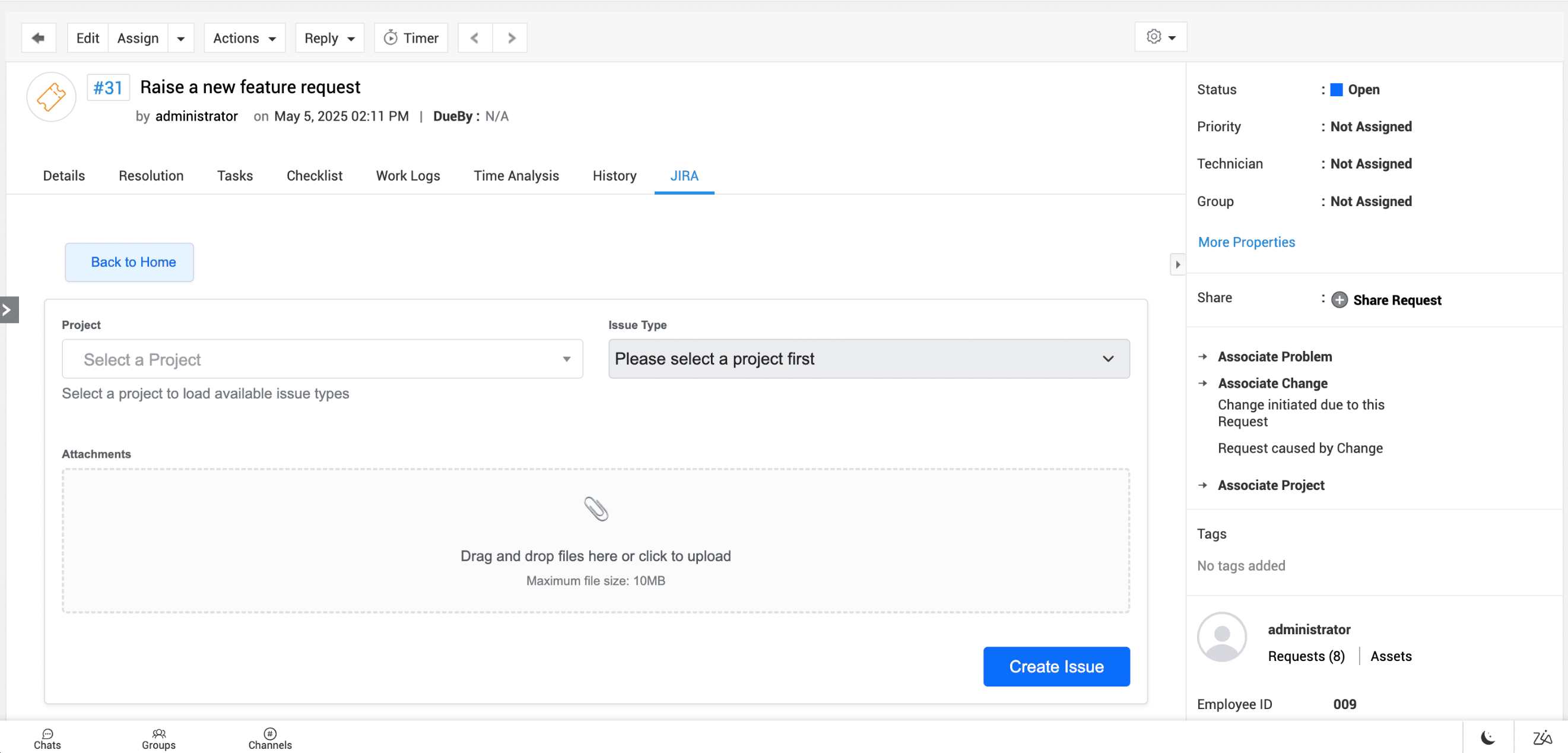
Task: Open the Actions dropdown menu
Action: (245, 38)
